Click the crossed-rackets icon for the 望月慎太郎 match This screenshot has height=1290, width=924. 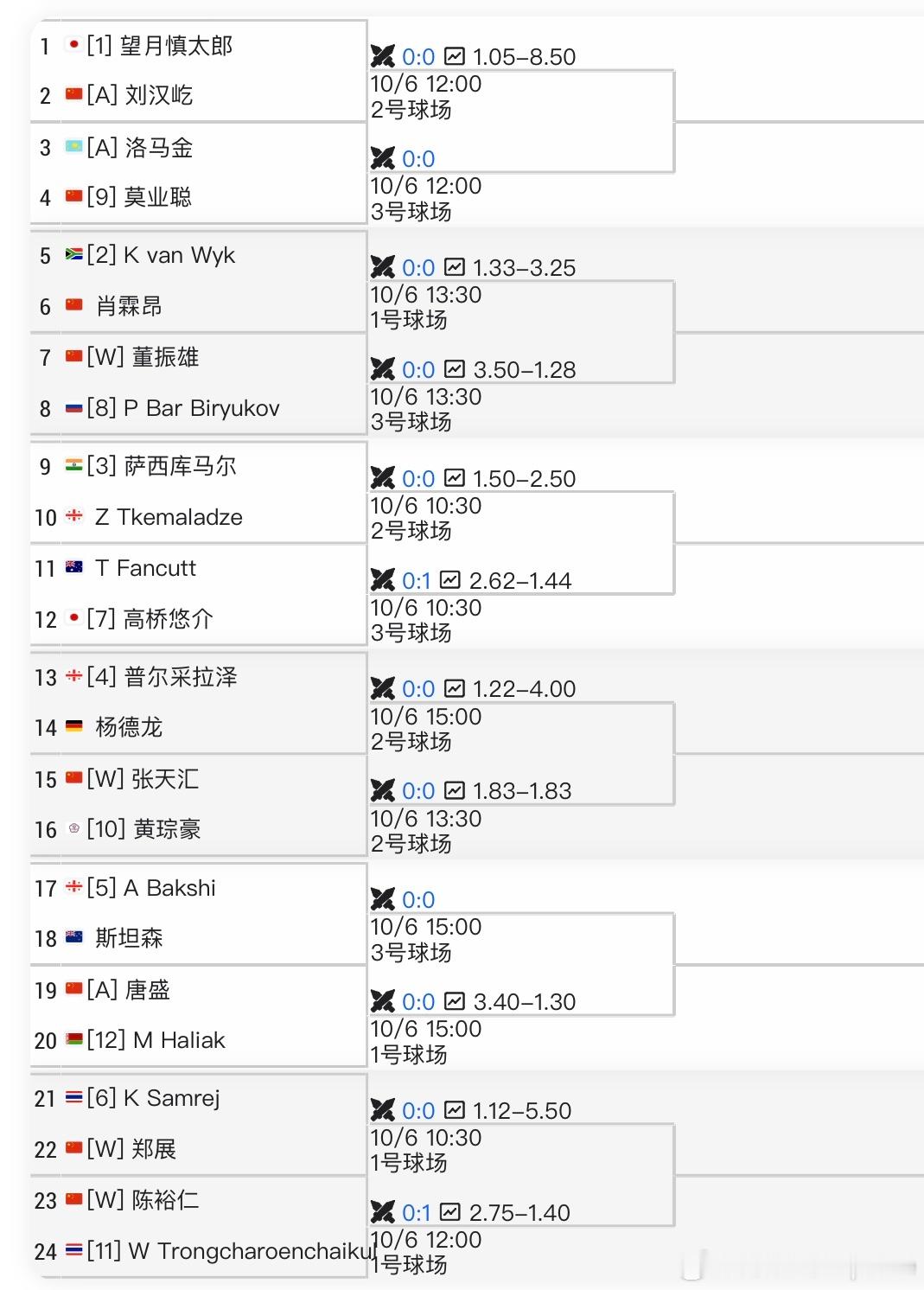pos(383,56)
